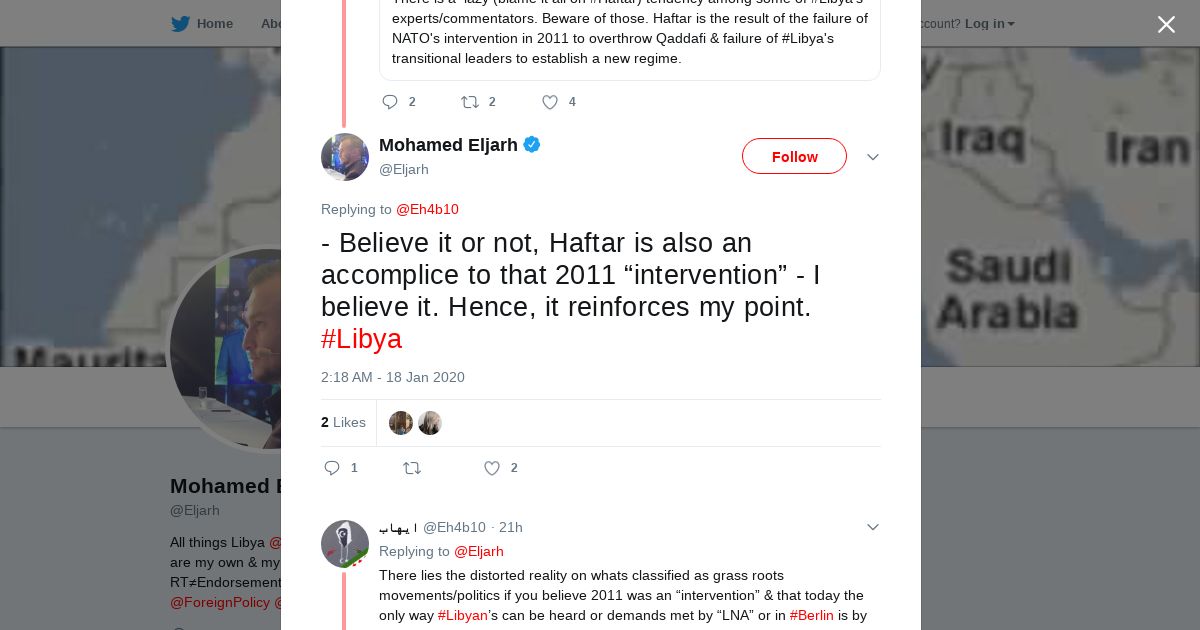Screen dimensions: 1200x630
Task: Go to the Home tab
Action: pyautogui.click(x=214, y=24)
